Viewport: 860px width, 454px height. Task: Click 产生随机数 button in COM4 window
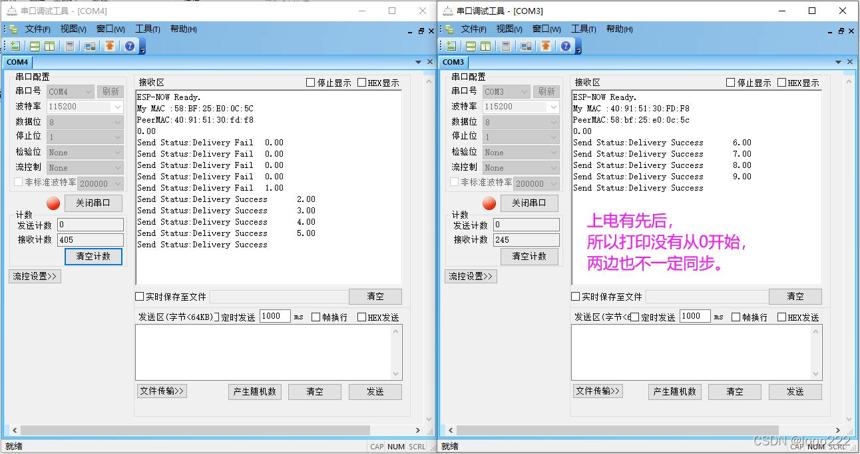[x=254, y=391]
